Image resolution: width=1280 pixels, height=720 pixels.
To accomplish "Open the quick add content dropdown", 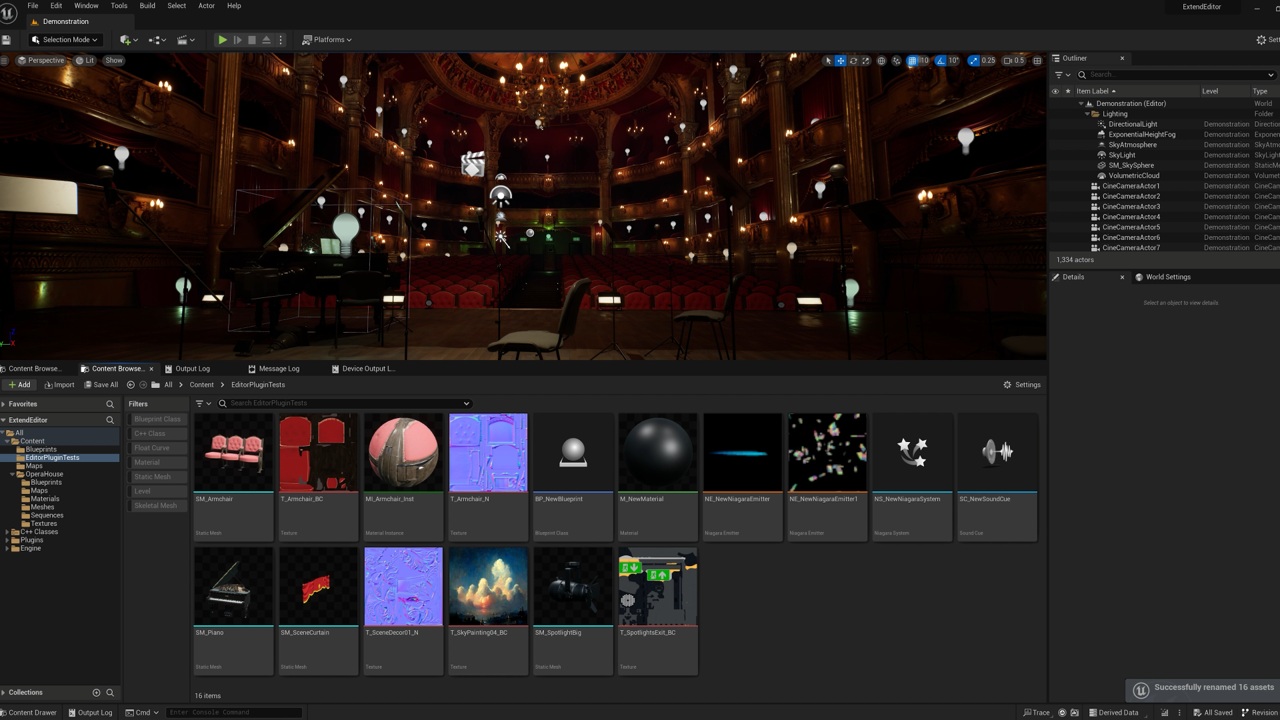I will 128,39.
